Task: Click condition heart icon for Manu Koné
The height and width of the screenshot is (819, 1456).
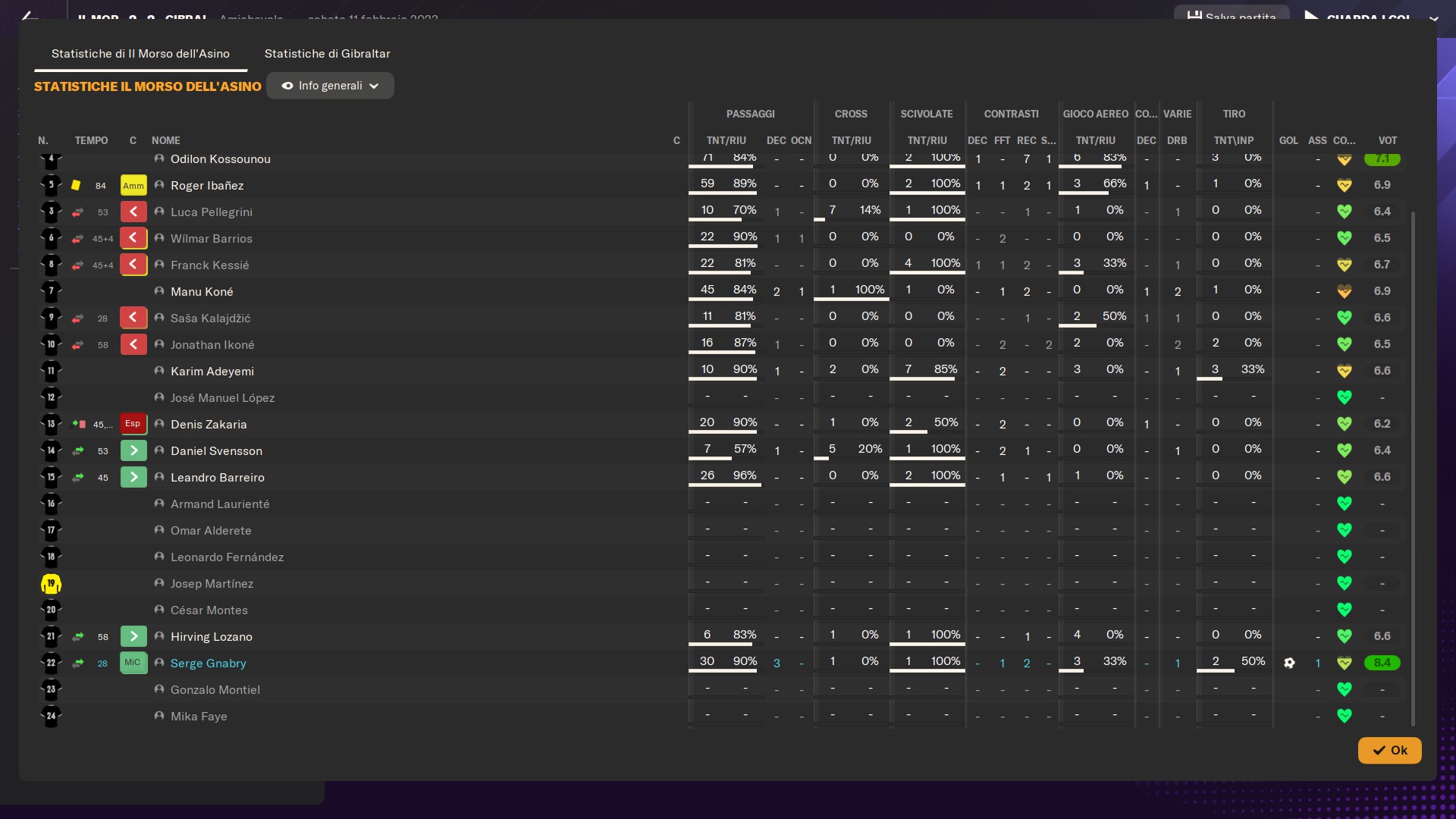Action: click(1344, 291)
